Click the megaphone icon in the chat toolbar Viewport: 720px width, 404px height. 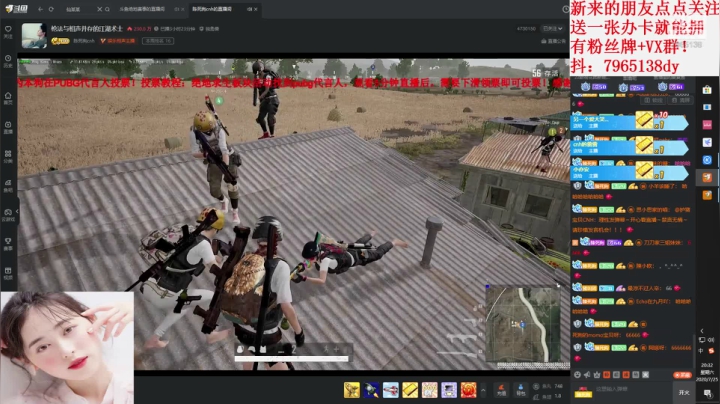tap(587, 375)
